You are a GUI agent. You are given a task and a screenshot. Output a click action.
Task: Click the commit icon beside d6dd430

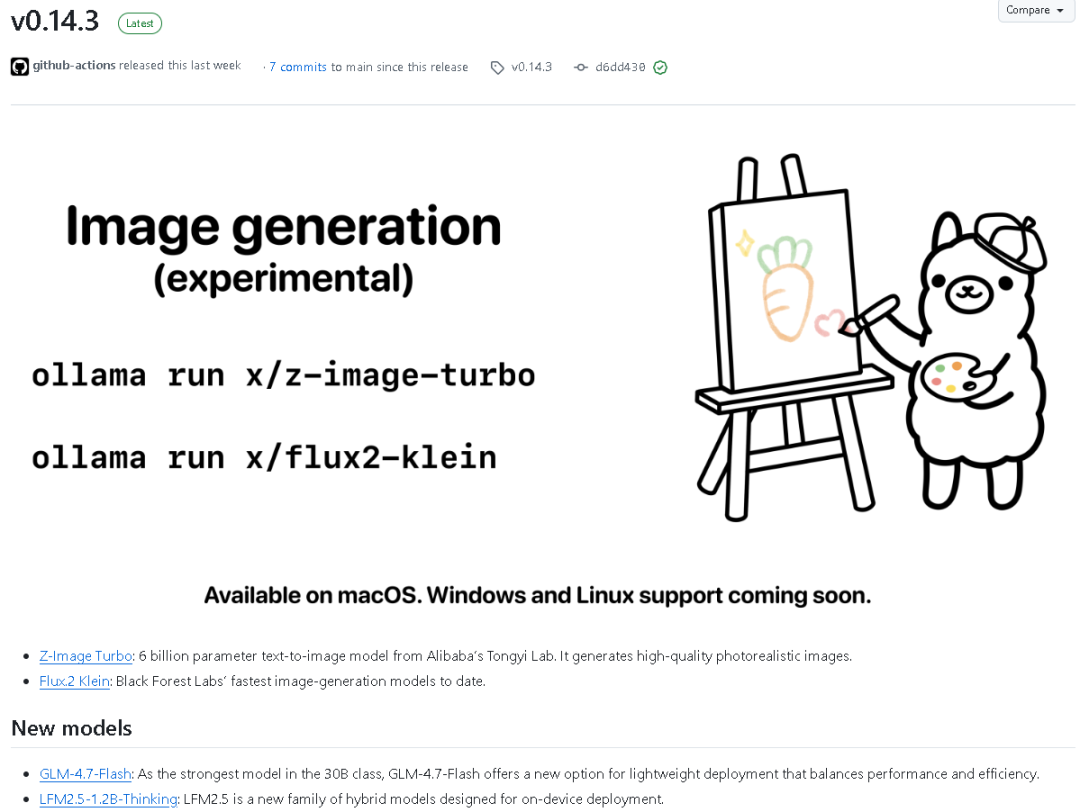pos(581,67)
